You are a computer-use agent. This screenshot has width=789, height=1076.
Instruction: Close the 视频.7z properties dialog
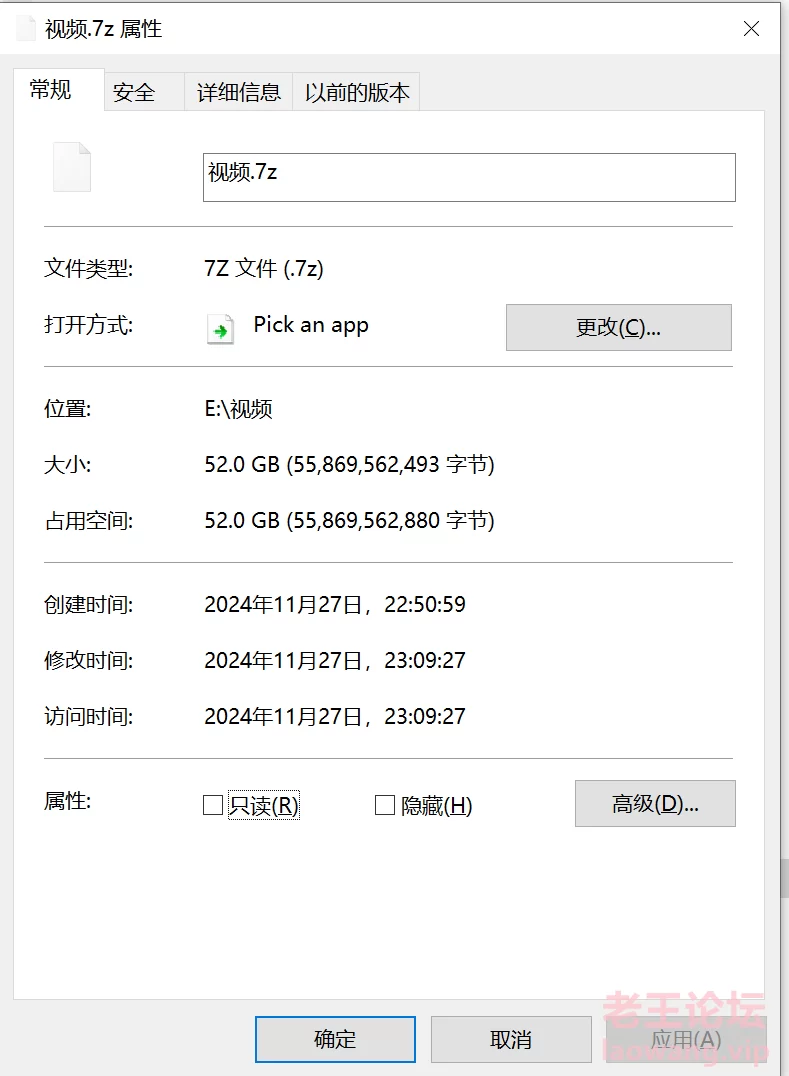click(x=751, y=29)
